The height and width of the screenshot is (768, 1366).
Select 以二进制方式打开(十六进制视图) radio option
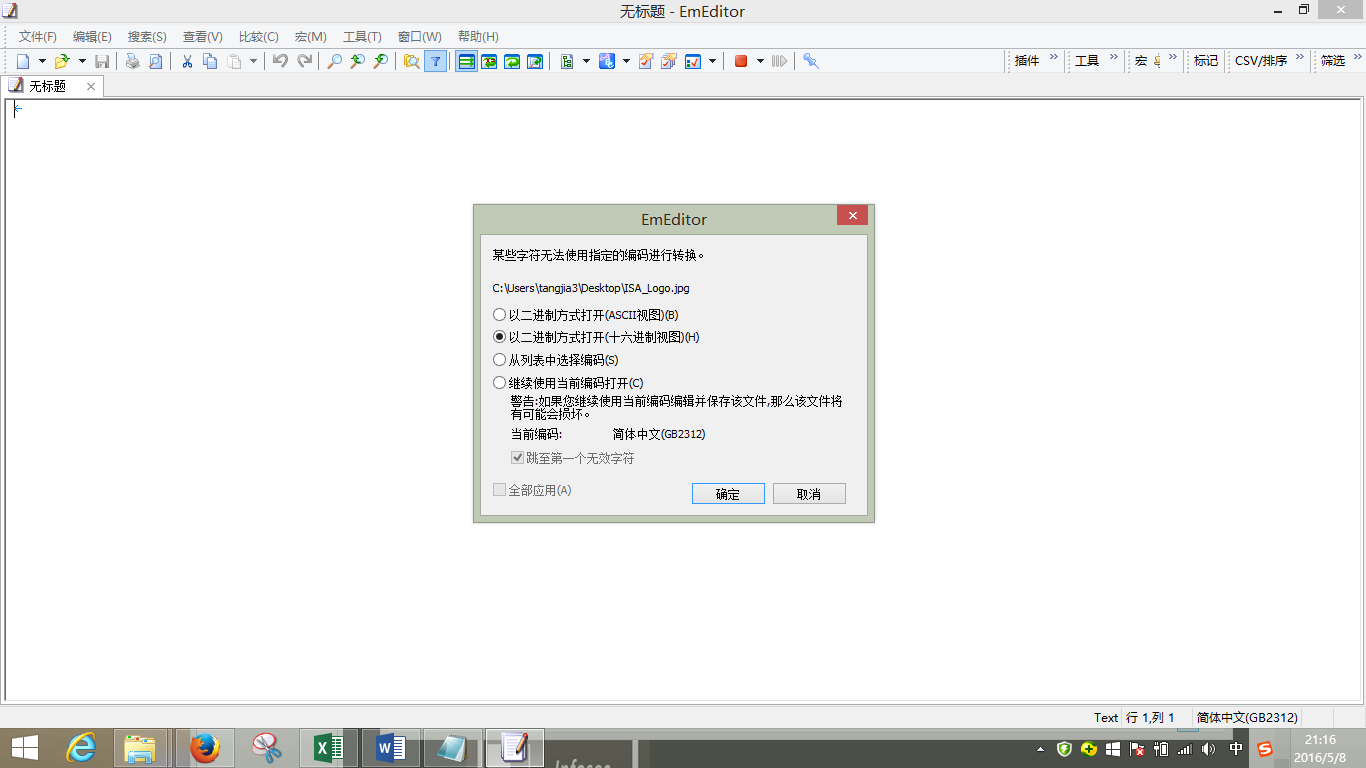click(x=596, y=337)
